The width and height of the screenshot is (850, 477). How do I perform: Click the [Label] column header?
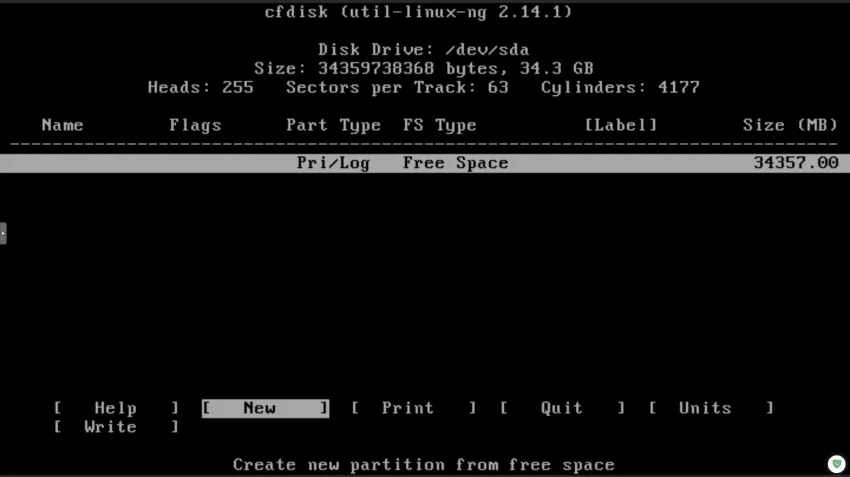coord(621,125)
